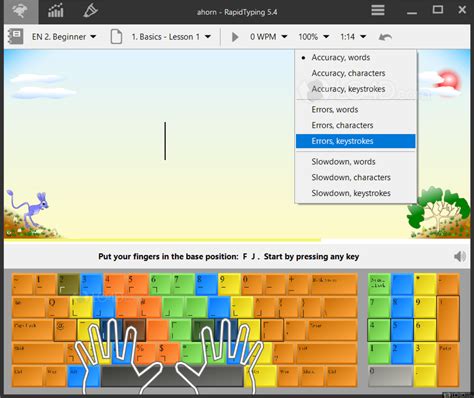Click the lesson instruction text bar
Image resolution: width=474 pixels, height=398 pixels.
coord(229,256)
